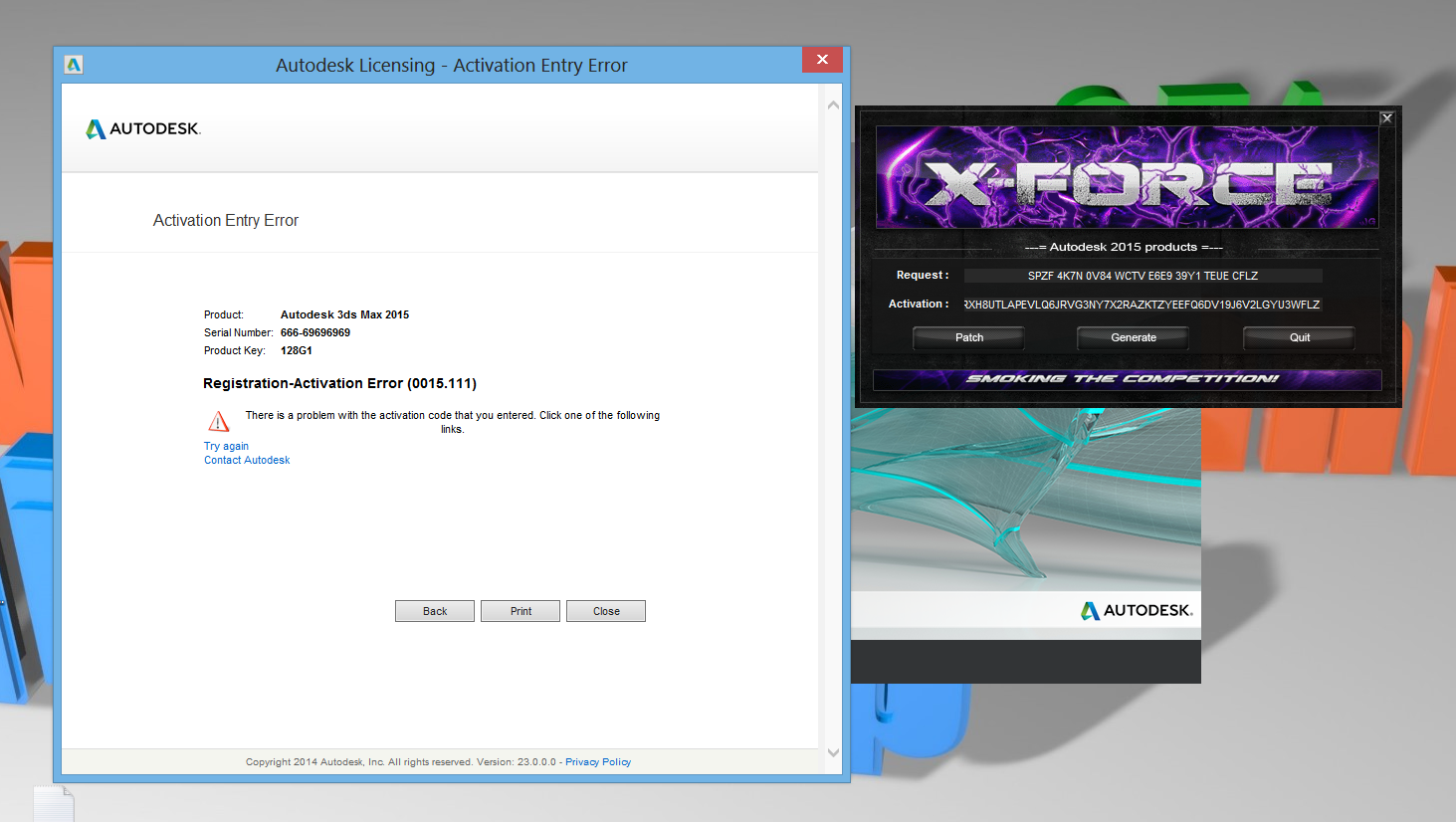The width and height of the screenshot is (1456, 822).
Task: Click the Generate button in X-Force window
Action: click(x=1134, y=337)
